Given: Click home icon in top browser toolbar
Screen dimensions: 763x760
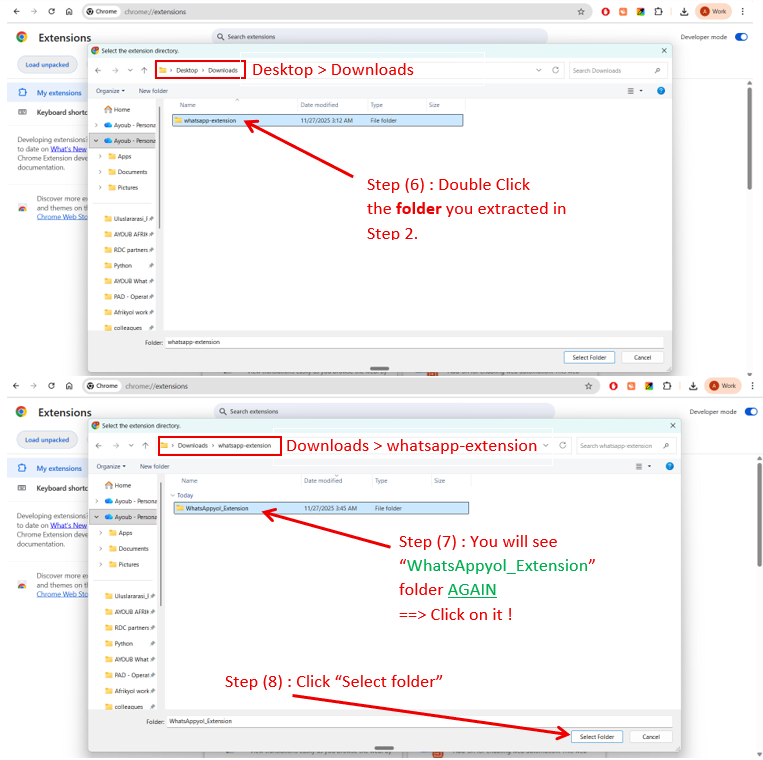Looking at the screenshot, I should pos(68,12).
